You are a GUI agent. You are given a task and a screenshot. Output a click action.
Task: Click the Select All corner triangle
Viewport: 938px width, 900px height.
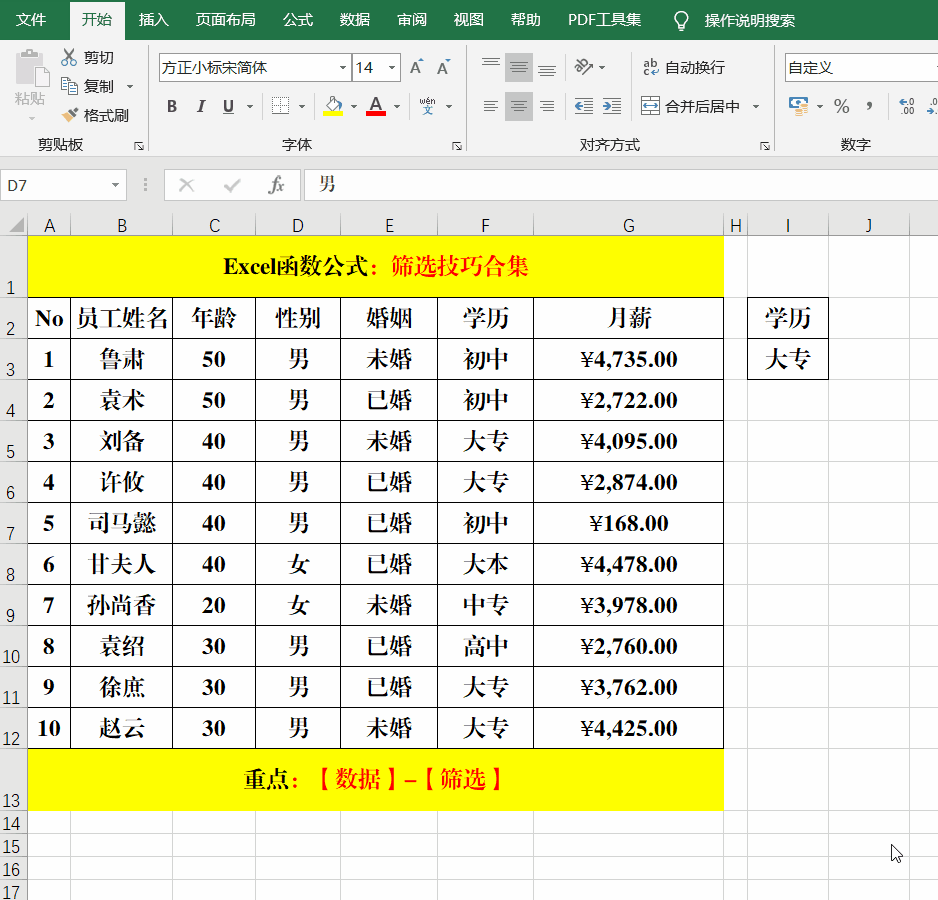(17, 225)
